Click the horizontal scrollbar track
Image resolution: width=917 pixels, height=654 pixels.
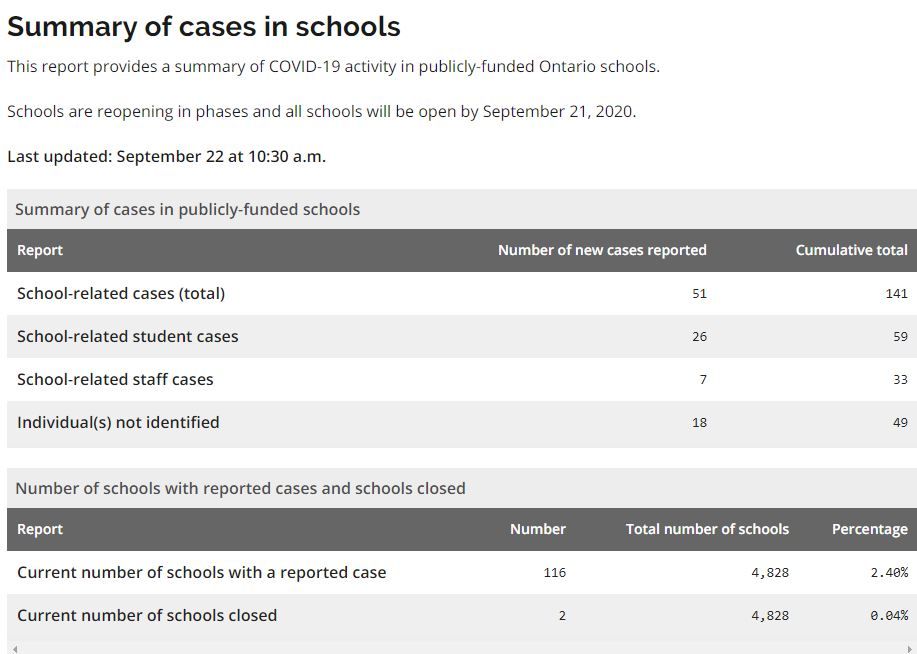[460, 649]
